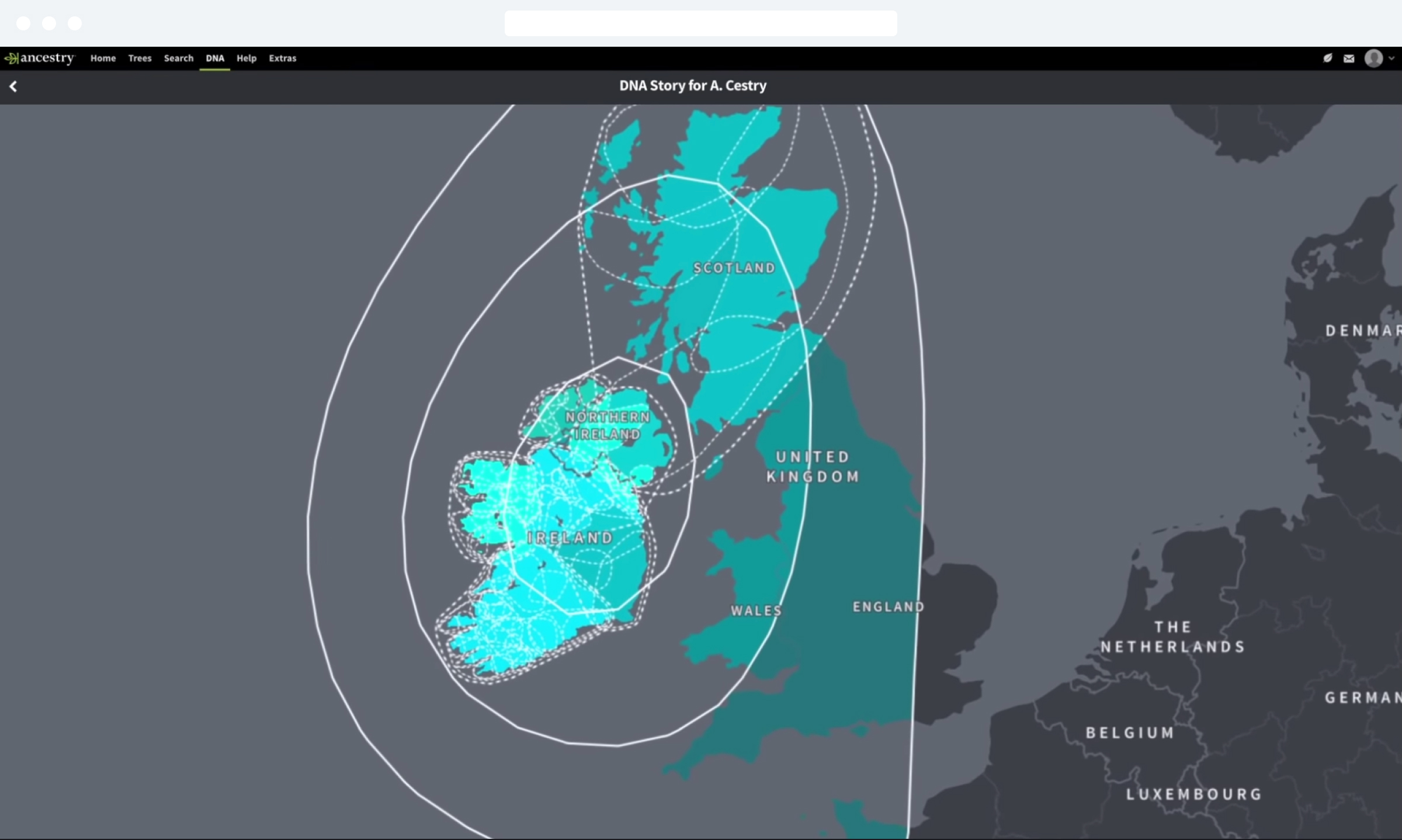The height and width of the screenshot is (840, 1402).
Task: Browse the Extras menu item
Action: 283,58
